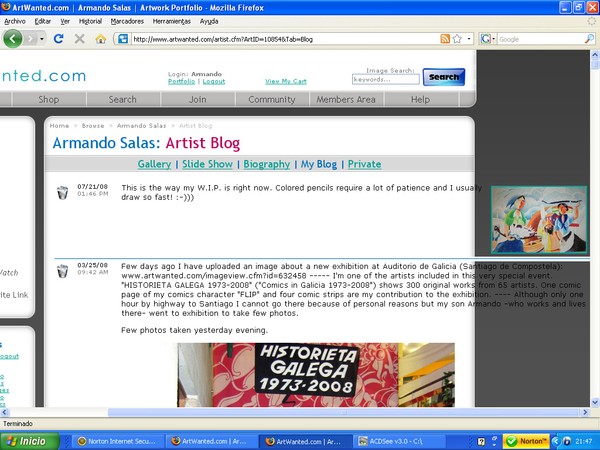Click the site identity icon in address bar
This screenshot has height=450, width=600.
click(x=123, y=39)
